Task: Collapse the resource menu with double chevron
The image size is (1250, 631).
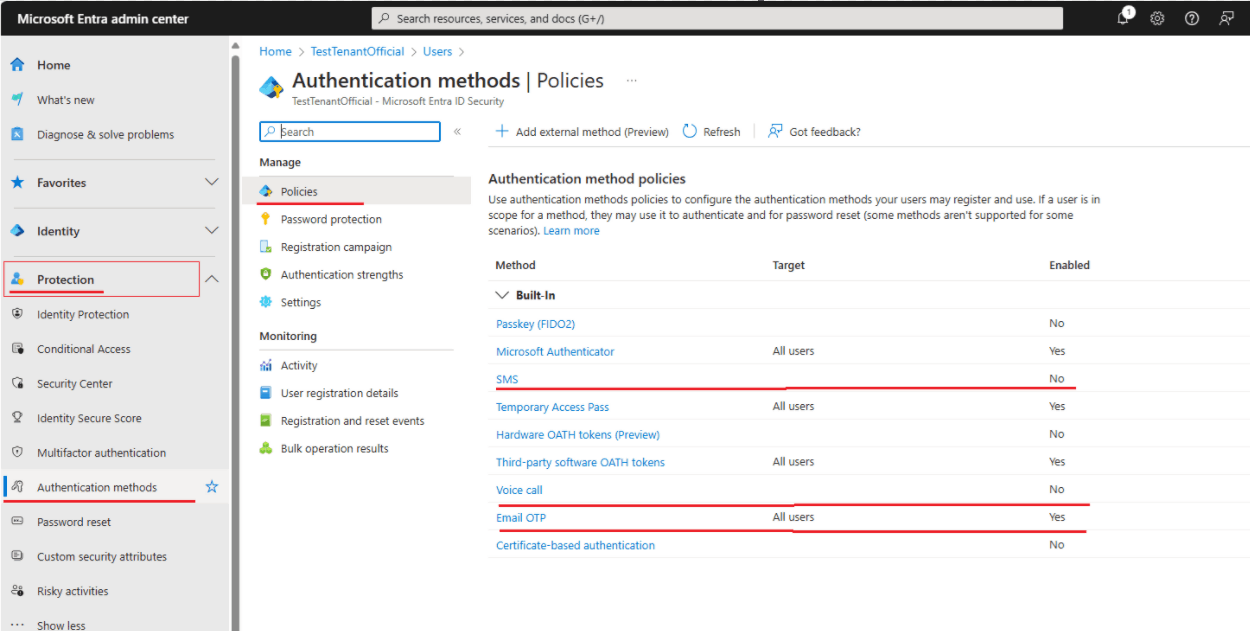Action: [457, 132]
